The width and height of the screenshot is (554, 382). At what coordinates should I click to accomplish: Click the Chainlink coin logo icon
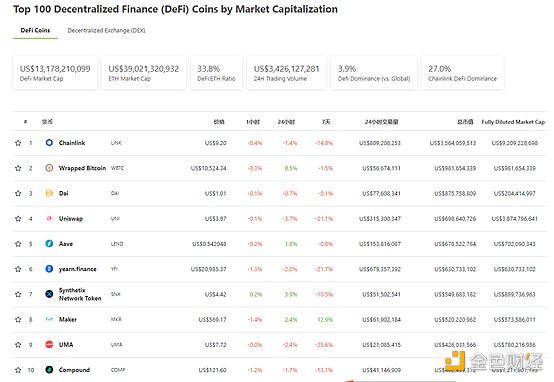click(x=49, y=142)
